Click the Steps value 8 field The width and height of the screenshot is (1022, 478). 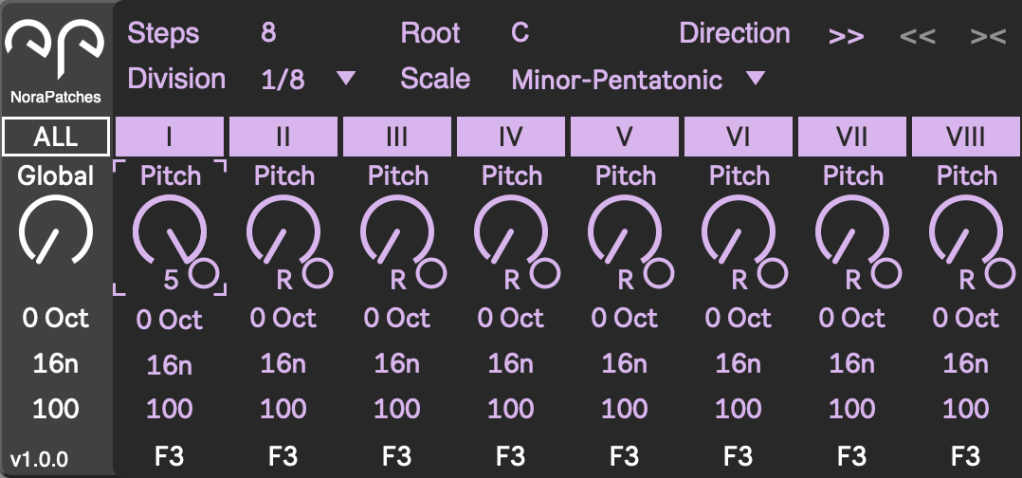pyautogui.click(x=269, y=33)
